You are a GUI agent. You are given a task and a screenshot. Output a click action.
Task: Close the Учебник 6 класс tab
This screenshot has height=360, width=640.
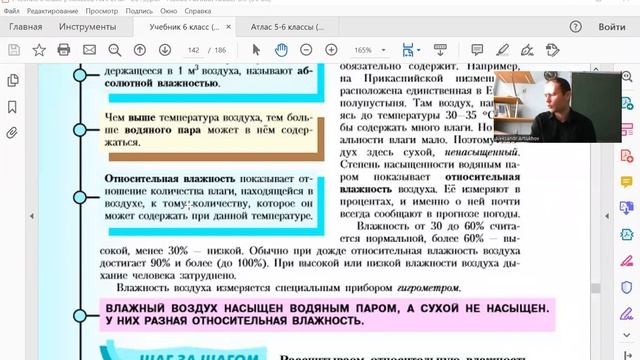pos(229,27)
